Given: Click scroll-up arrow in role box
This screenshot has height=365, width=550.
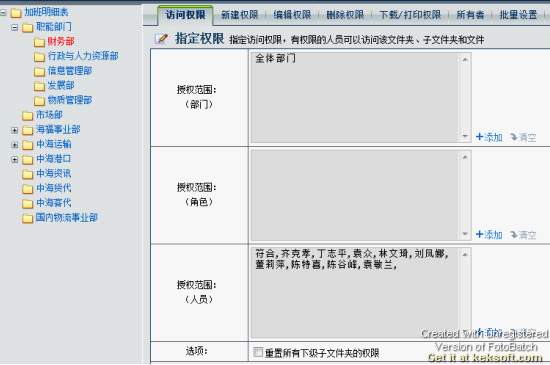Looking at the screenshot, I should 464,157.
